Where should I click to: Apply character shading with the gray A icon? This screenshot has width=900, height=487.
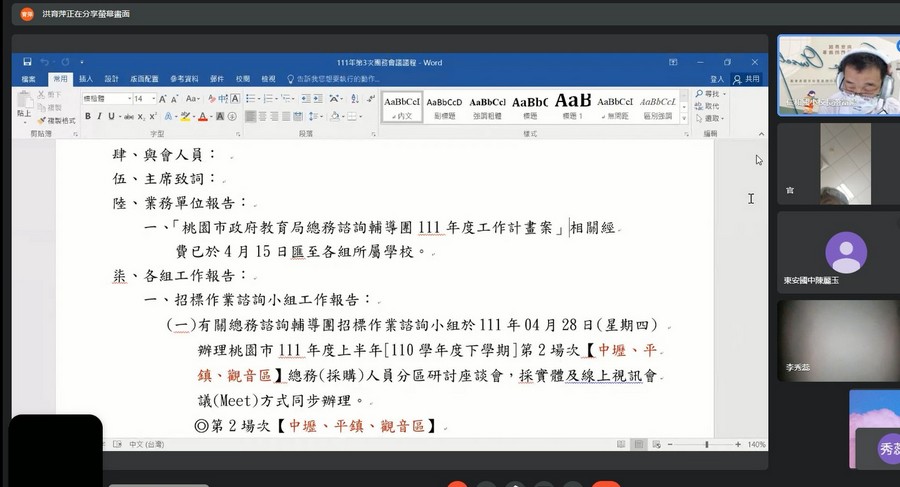[x=220, y=117]
